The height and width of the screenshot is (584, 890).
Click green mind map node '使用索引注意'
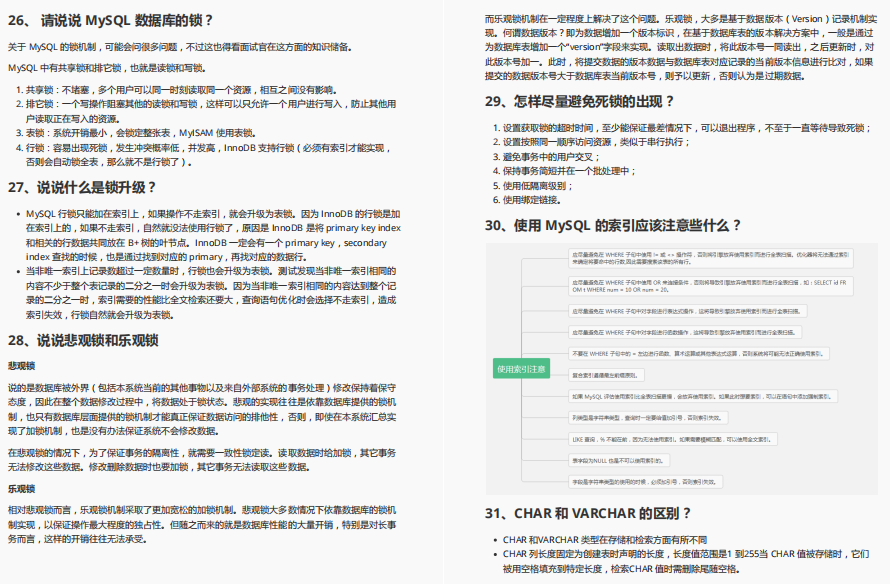[521, 369]
